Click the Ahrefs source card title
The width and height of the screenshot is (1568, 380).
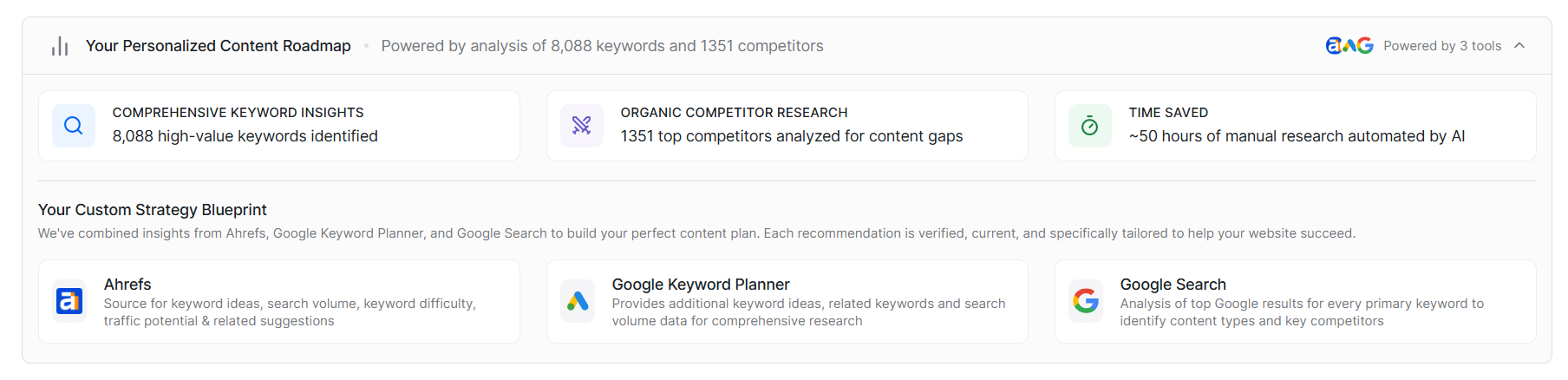click(x=127, y=285)
